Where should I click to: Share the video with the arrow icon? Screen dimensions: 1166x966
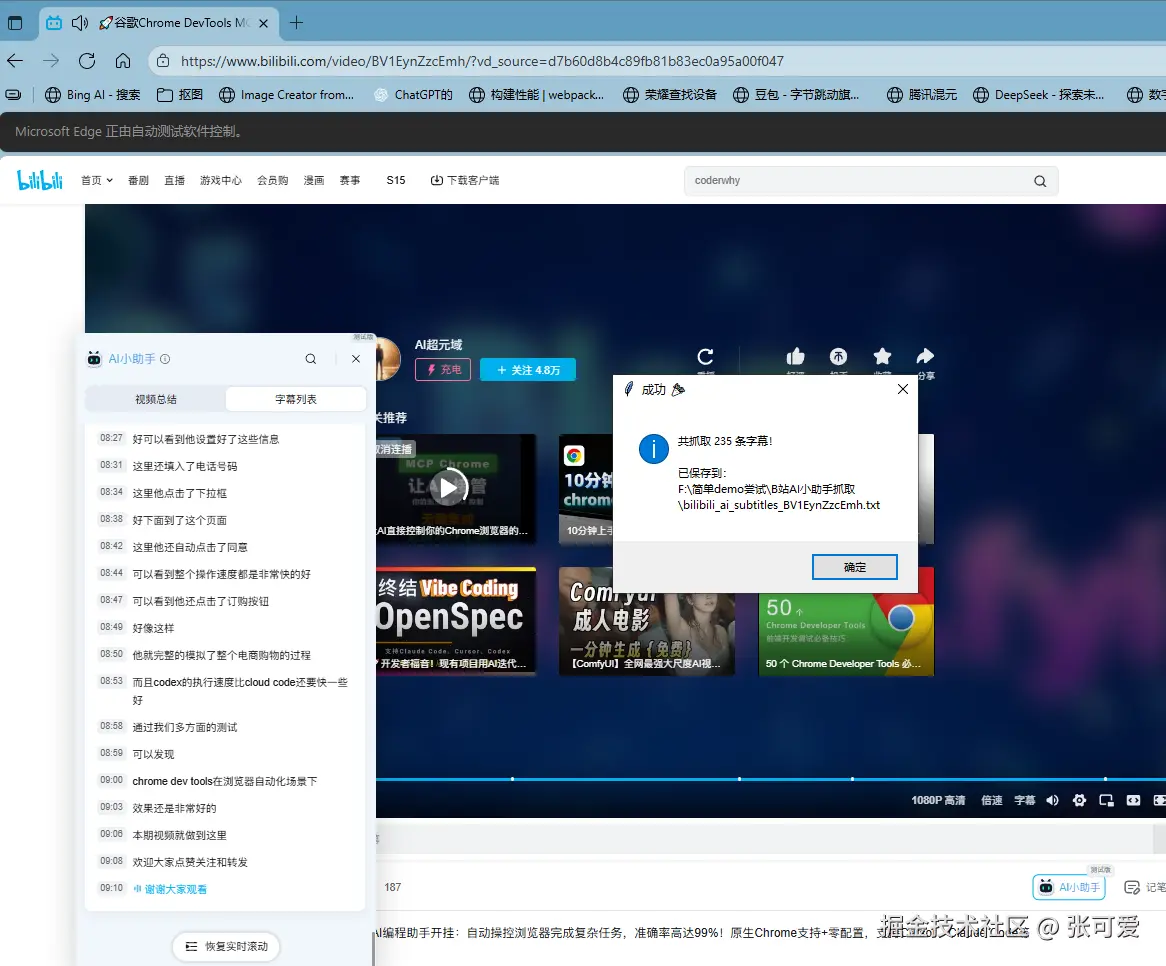(x=925, y=356)
